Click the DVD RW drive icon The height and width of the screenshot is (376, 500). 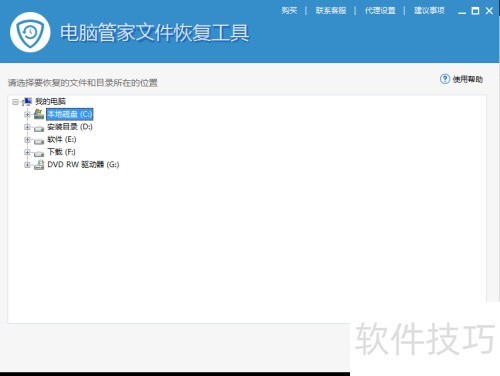tap(39, 165)
